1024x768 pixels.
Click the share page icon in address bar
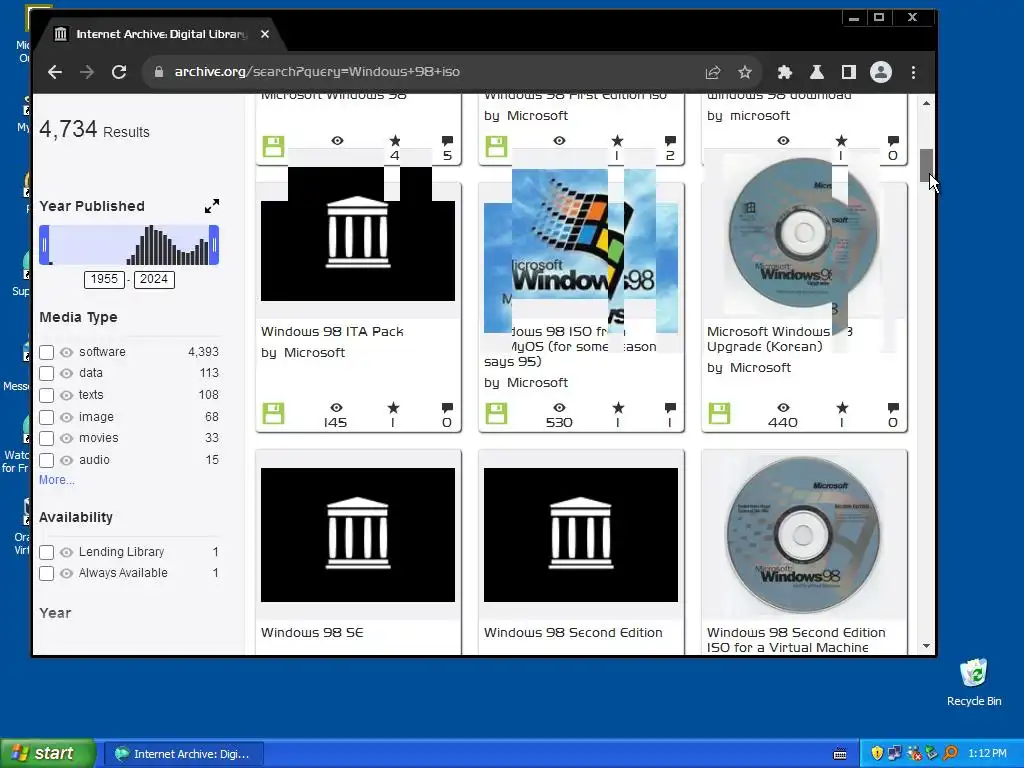pyautogui.click(x=712, y=72)
